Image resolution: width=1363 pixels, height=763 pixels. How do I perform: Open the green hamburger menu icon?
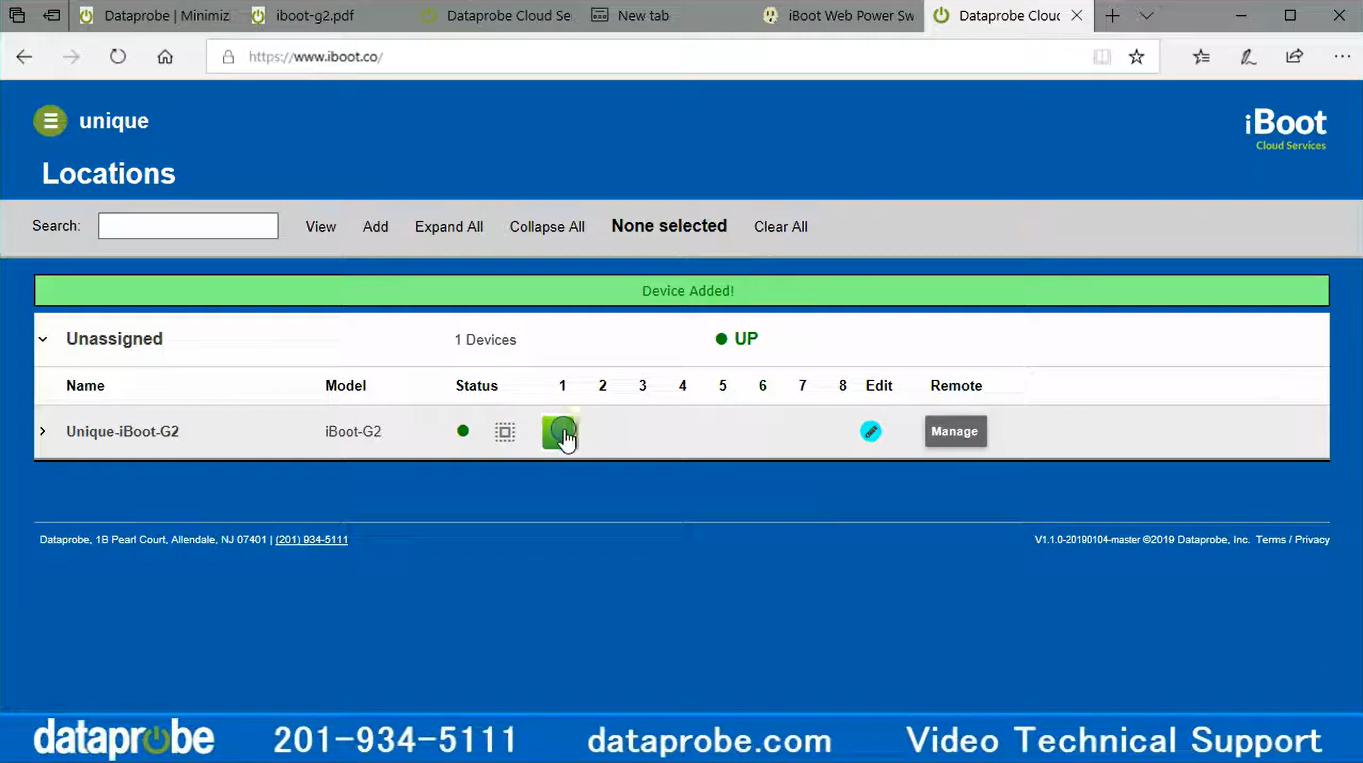tap(50, 121)
